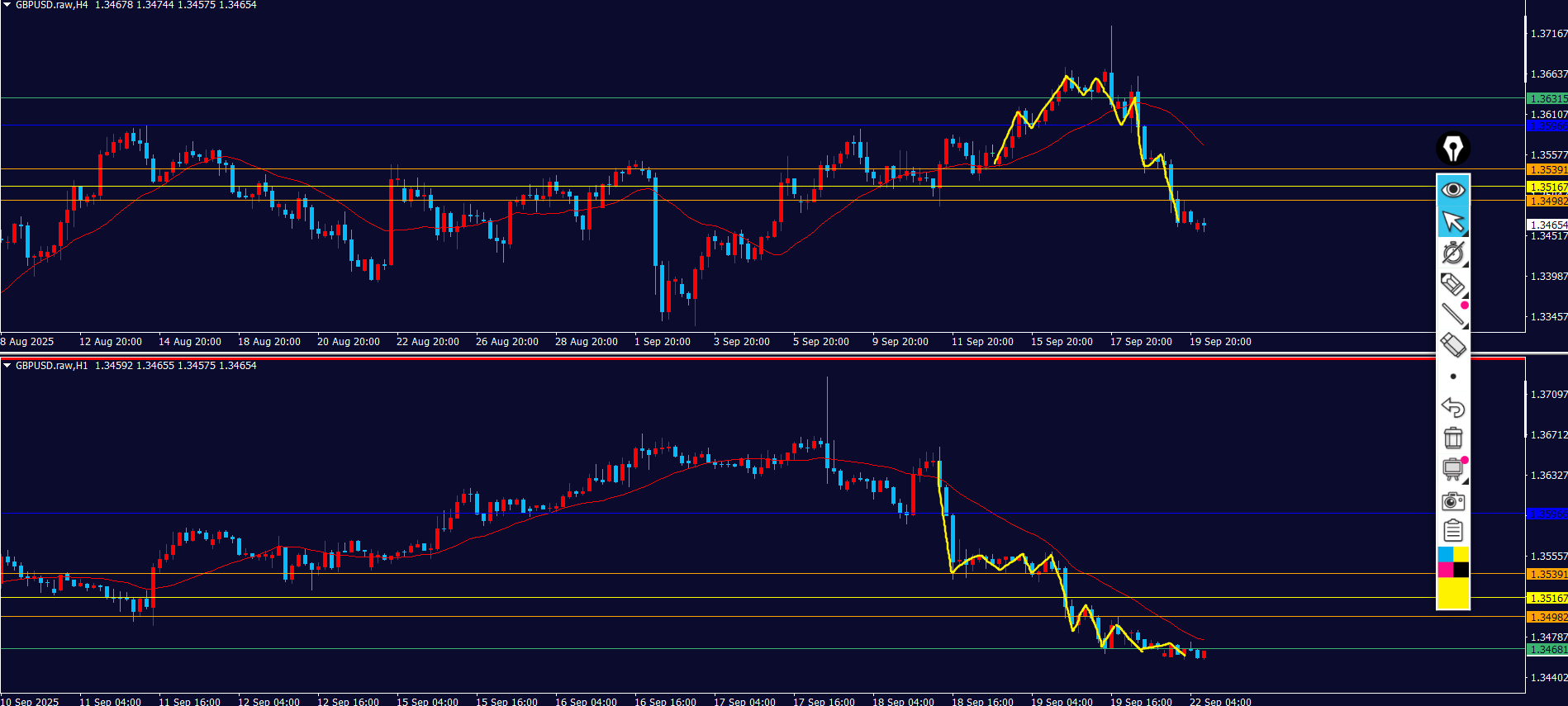Pick the magenta color in the palette
The width and height of the screenshot is (1568, 706).
coord(1445,570)
